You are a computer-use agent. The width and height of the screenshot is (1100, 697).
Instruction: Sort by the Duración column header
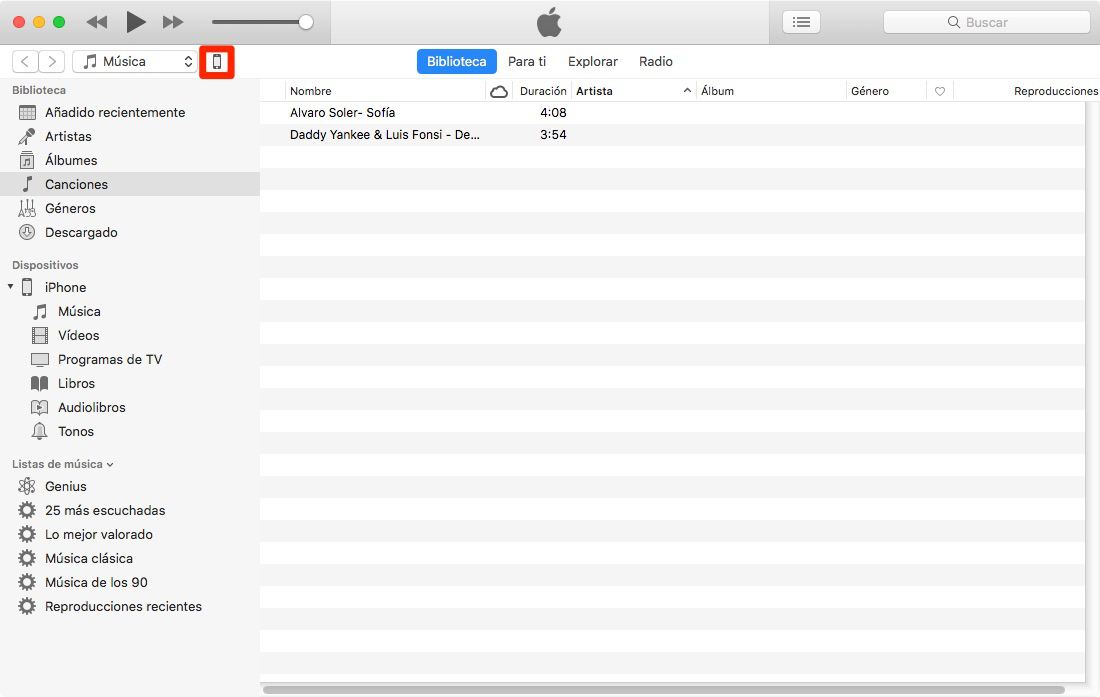pos(542,91)
